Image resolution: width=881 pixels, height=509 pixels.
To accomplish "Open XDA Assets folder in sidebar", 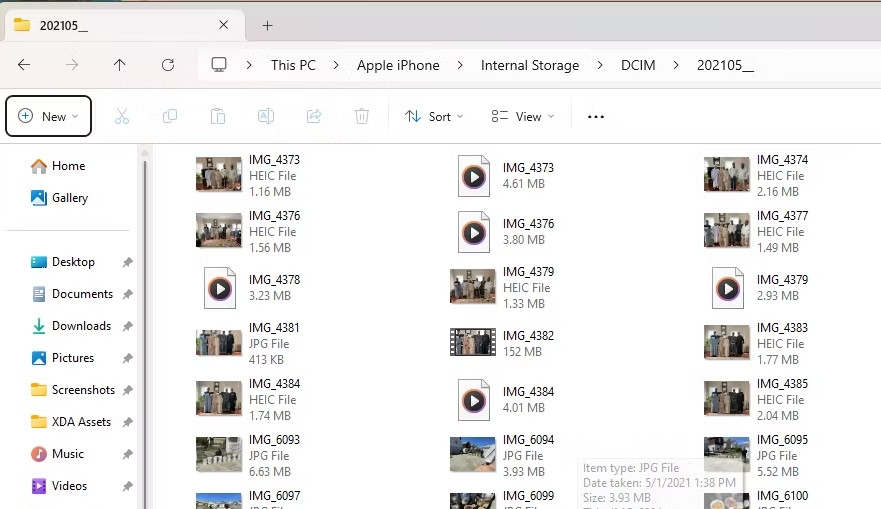I will 71,422.
